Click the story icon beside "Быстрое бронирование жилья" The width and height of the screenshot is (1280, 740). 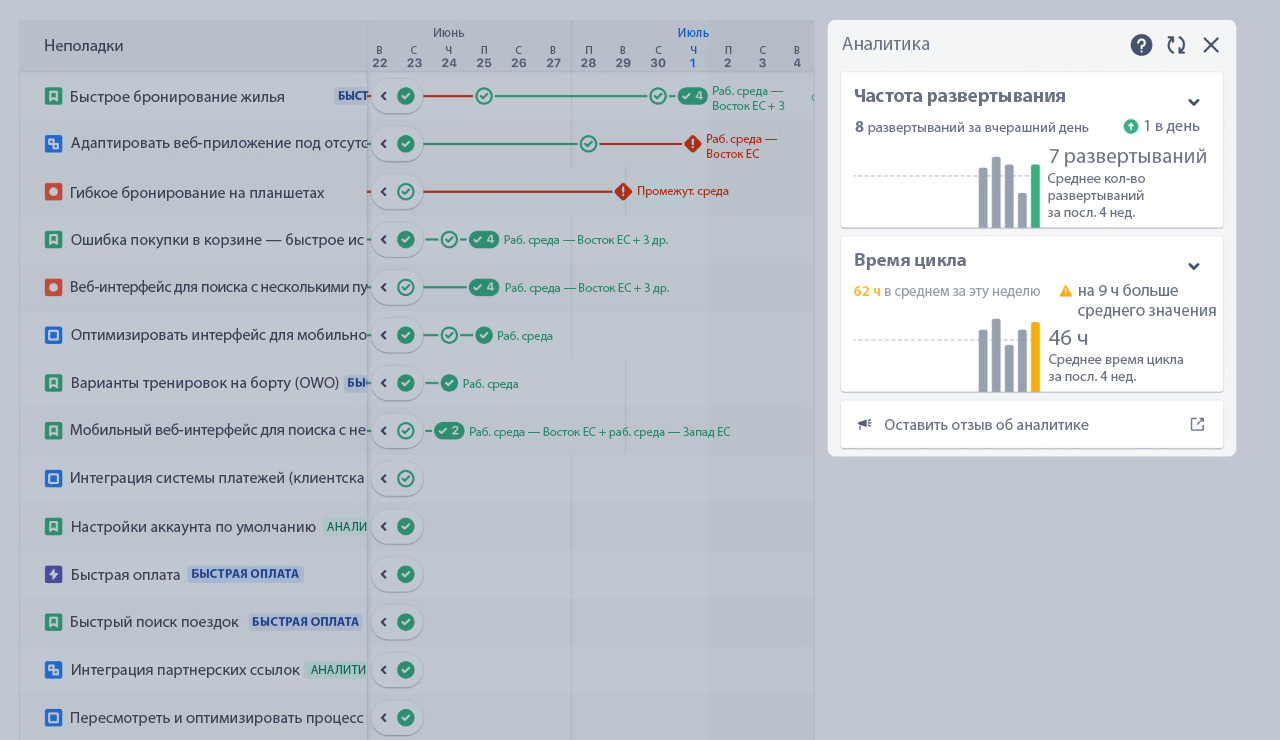53,96
